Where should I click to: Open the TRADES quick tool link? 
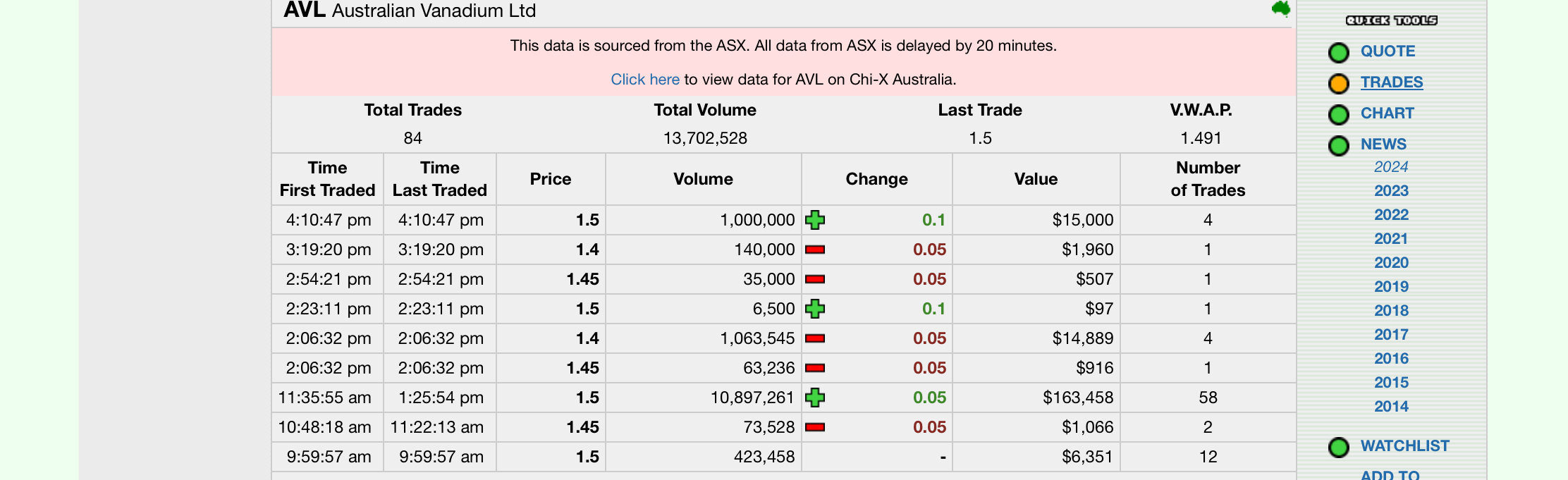point(1392,82)
